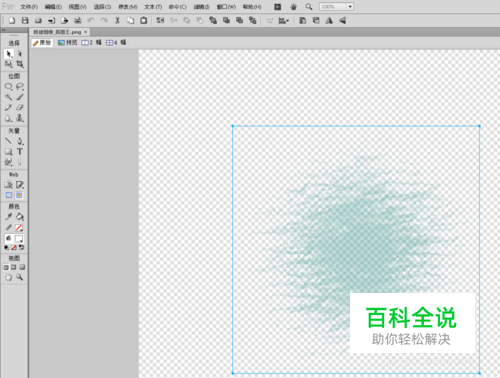Screen dimensions: 500x378
Task: Expand the Align dropdown in toolbar
Action: click(284, 21)
